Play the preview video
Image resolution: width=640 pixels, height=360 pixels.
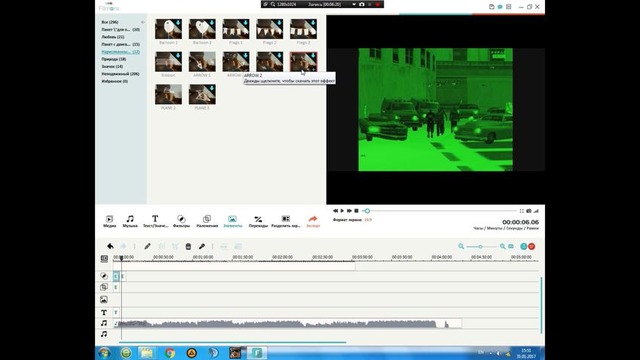click(342, 211)
